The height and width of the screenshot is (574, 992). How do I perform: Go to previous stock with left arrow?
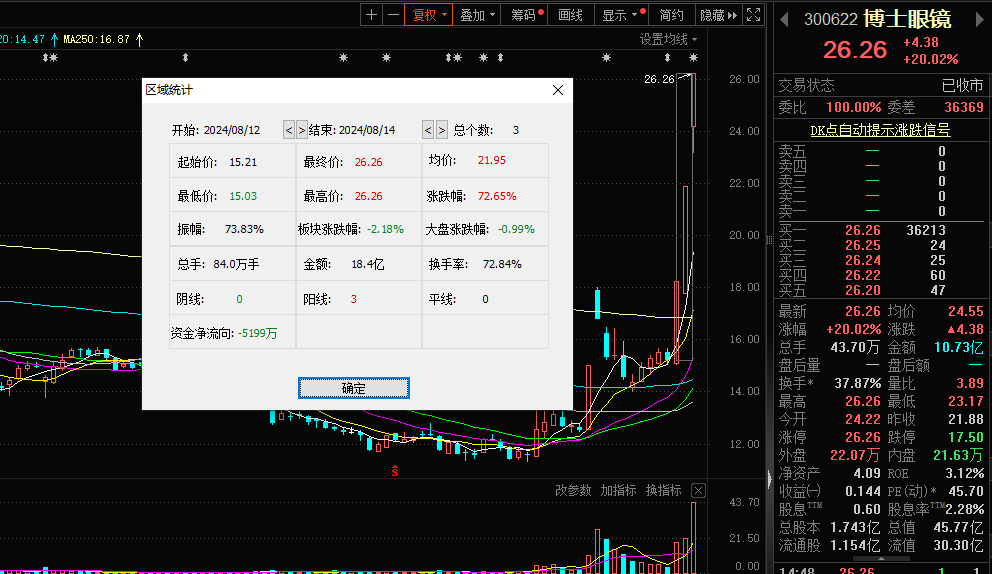(784, 20)
